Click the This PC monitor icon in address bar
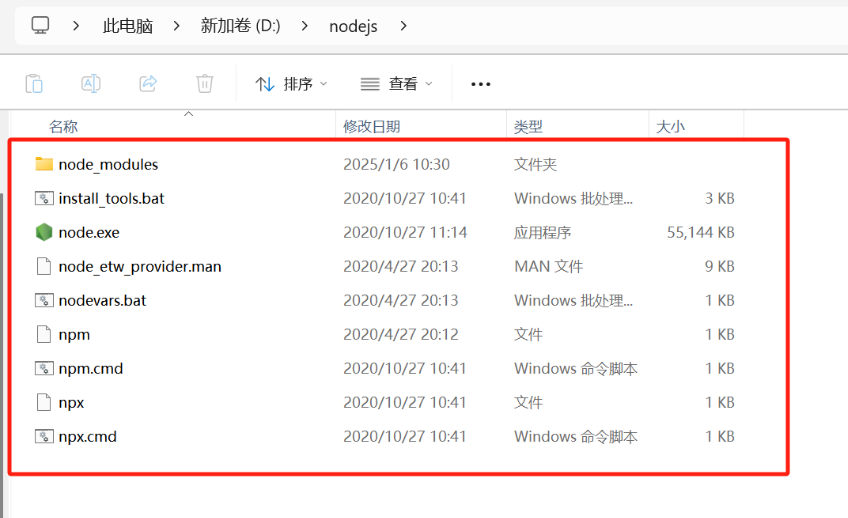Screen dimensions: 848x518 tap(40, 25)
